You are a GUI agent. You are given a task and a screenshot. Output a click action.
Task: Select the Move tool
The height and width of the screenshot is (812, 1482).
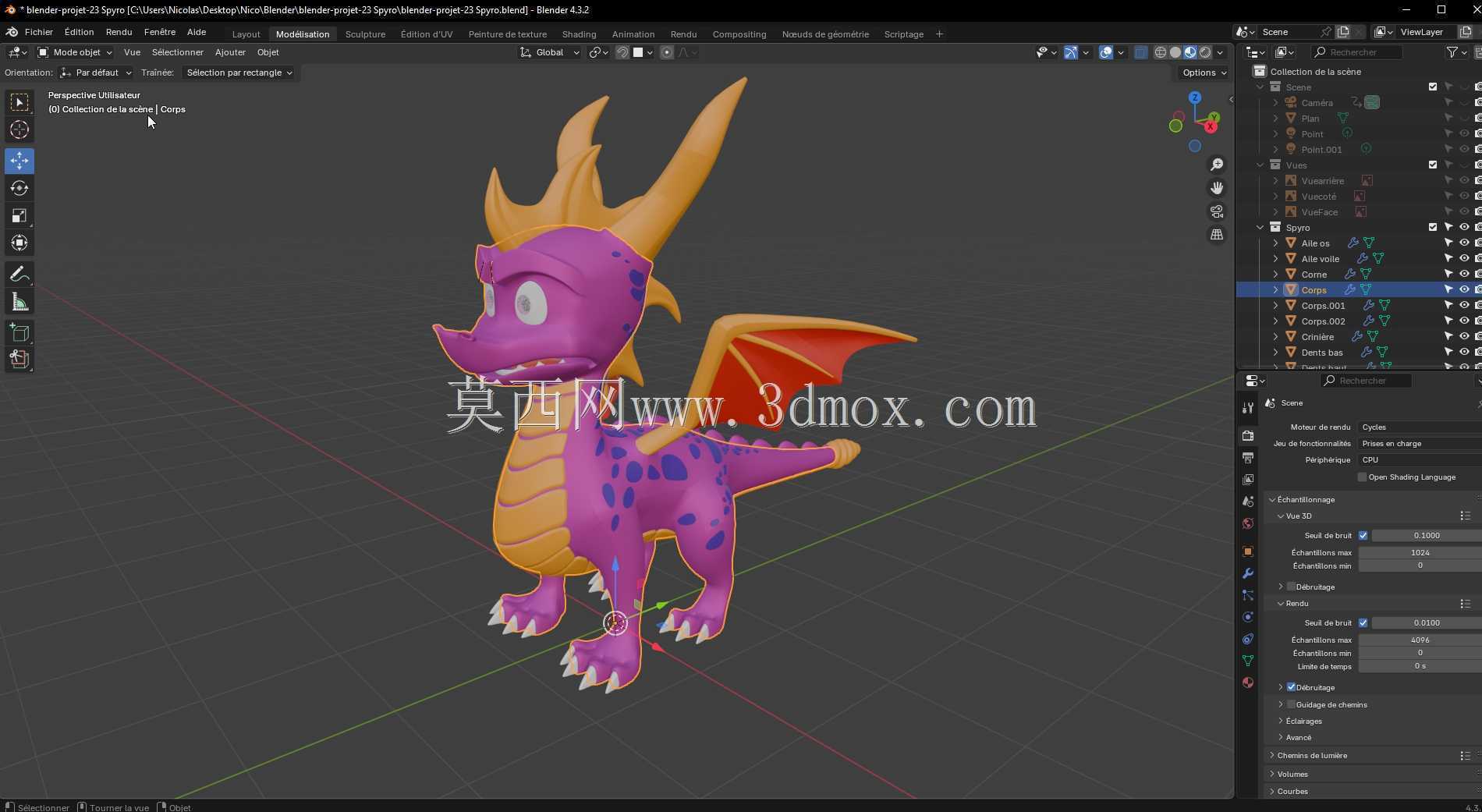pyautogui.click(x=19, y=161)
